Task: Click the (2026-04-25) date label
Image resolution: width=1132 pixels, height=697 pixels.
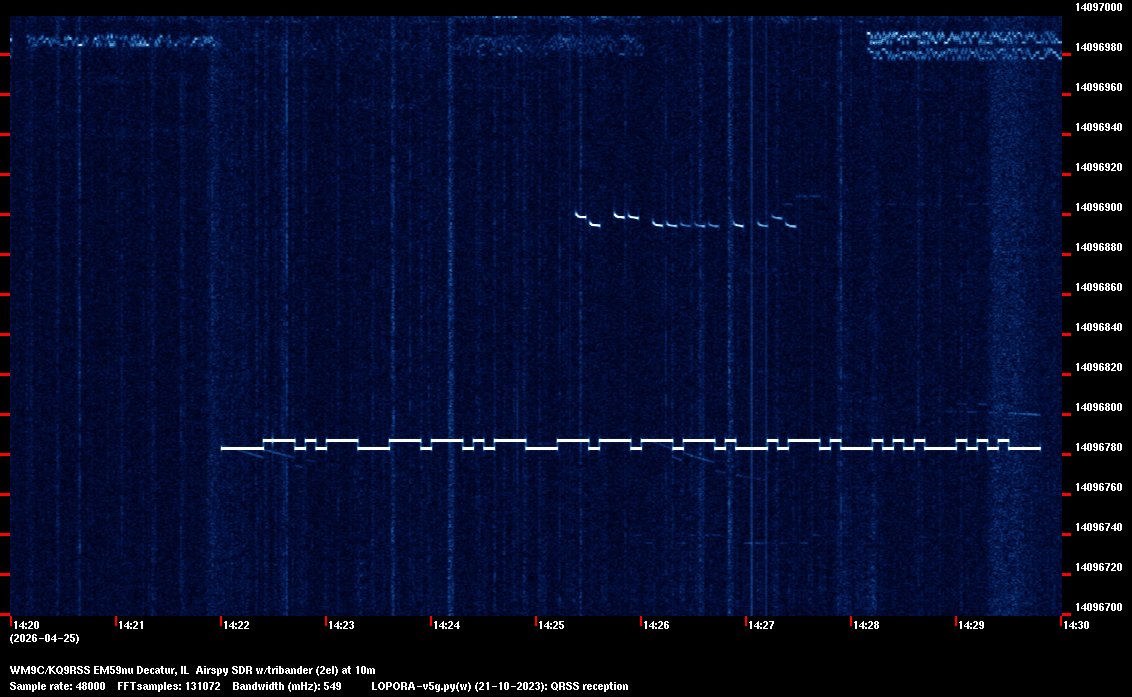Action: 44,638
